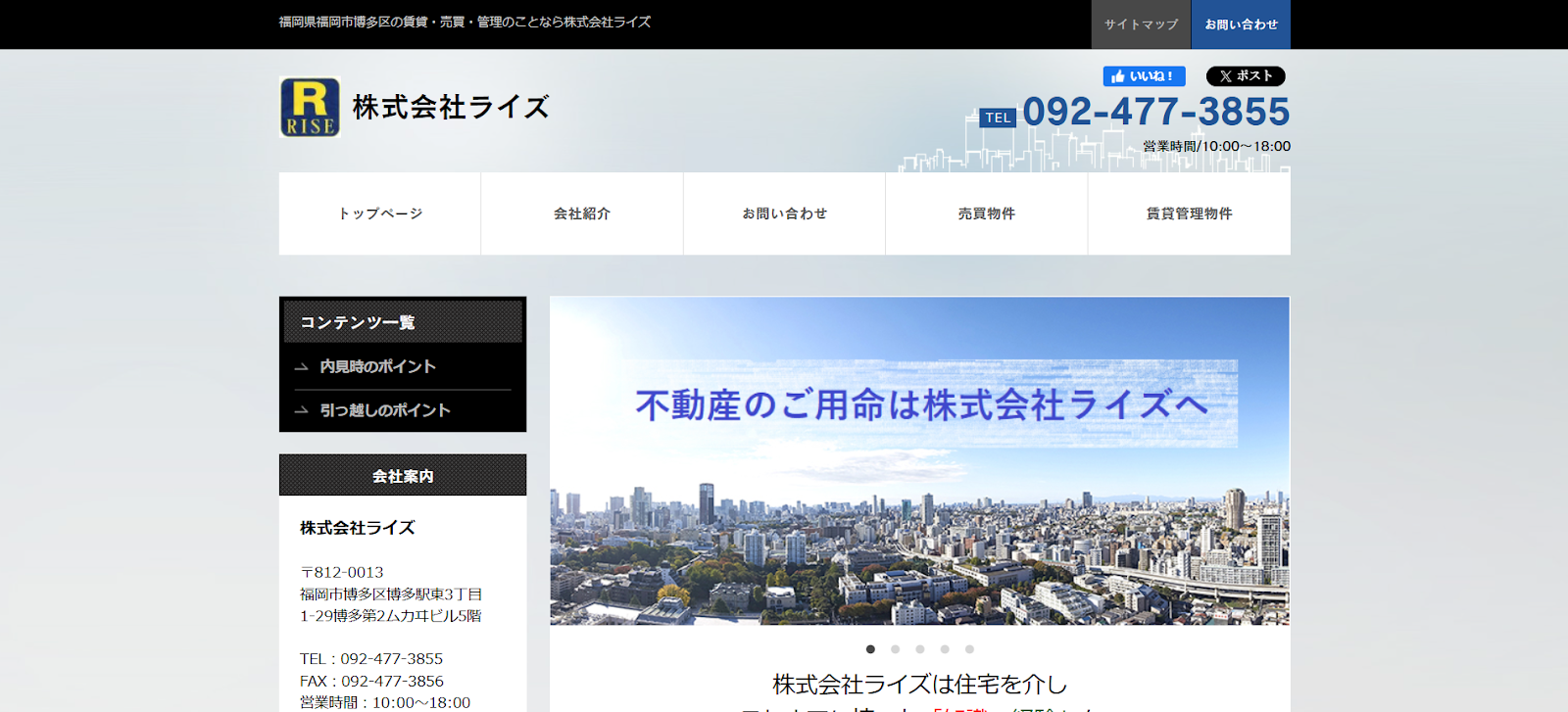Click the TEL : 092-477-3855 sidebar line
1568x712 pixels.
(371, 659)
